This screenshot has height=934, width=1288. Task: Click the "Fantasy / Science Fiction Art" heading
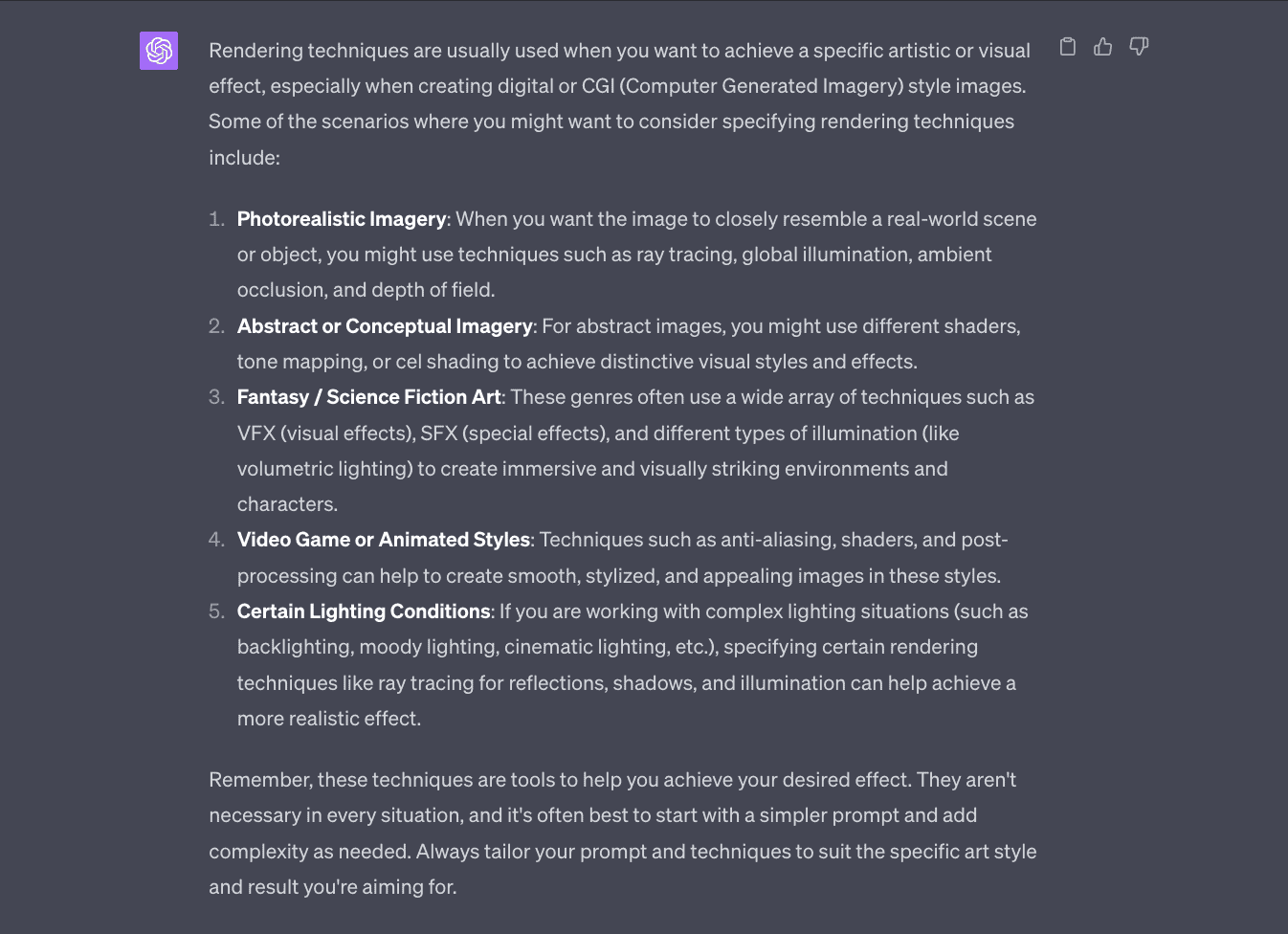(x=369, y=397)
